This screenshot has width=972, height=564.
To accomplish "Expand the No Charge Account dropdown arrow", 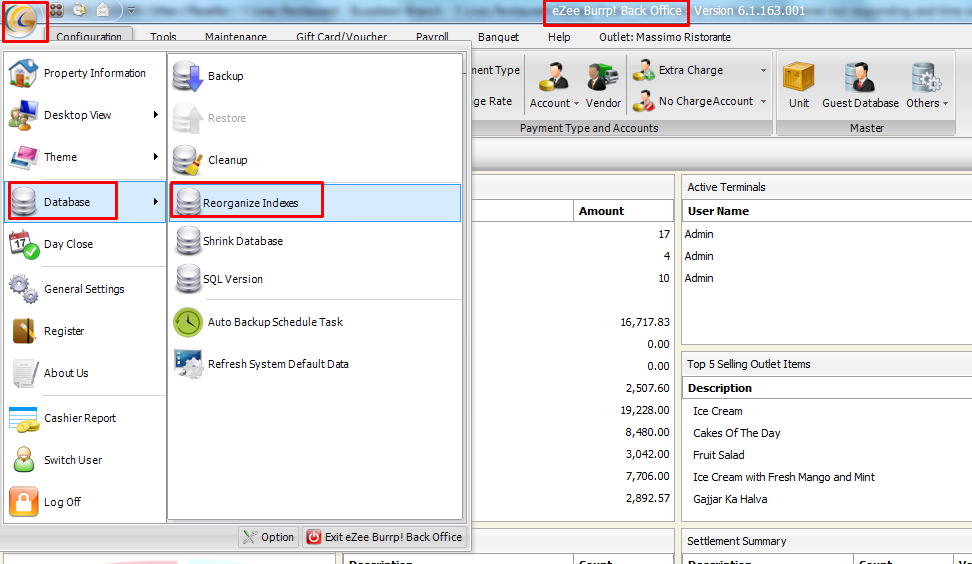I will [x=763, y=102].
